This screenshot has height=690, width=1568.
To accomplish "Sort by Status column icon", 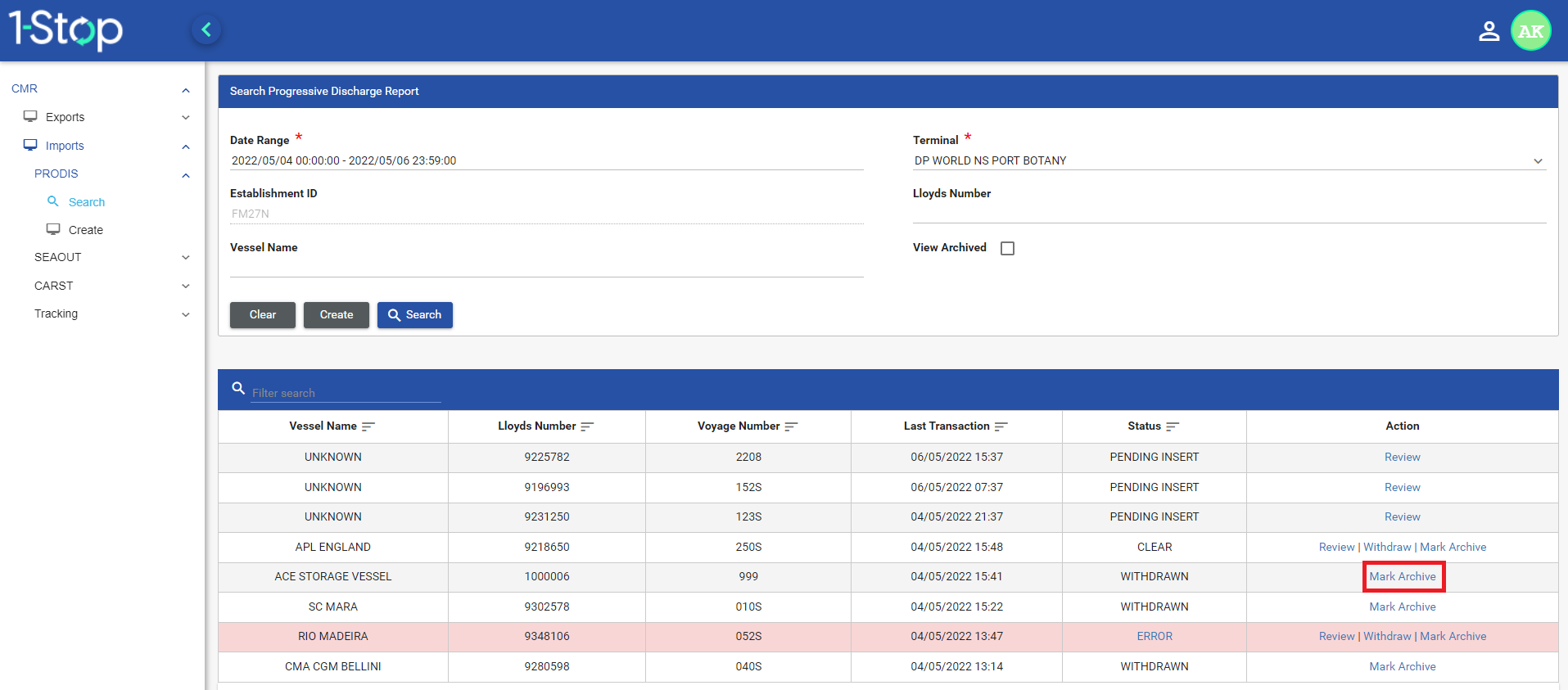I will [x=1173, y=426].
